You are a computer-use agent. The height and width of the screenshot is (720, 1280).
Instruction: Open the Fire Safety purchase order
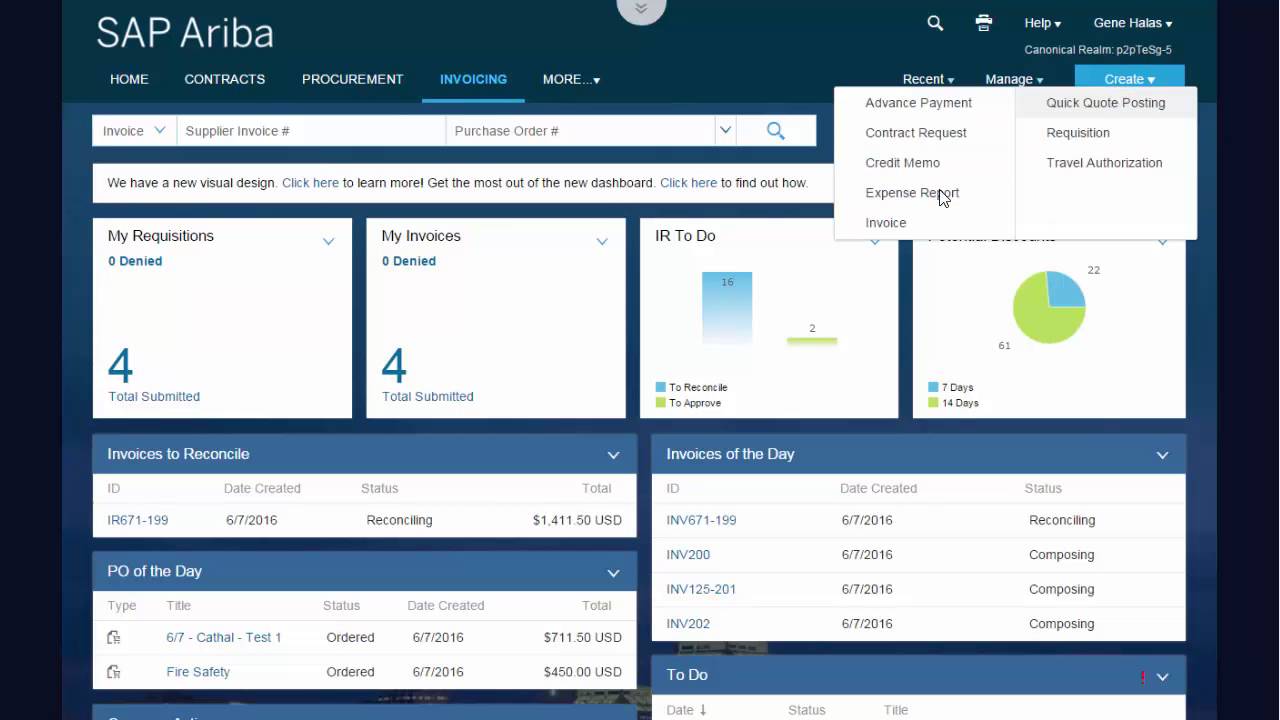(x=198, y=672)
